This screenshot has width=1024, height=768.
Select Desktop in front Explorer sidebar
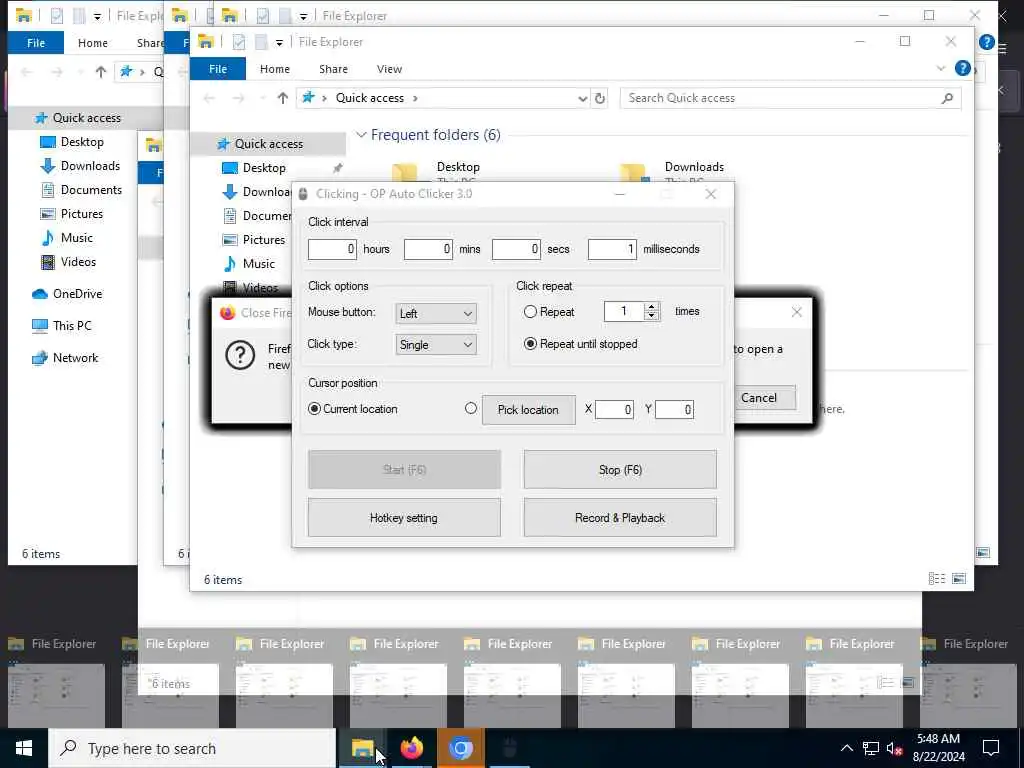pos(264,168)
